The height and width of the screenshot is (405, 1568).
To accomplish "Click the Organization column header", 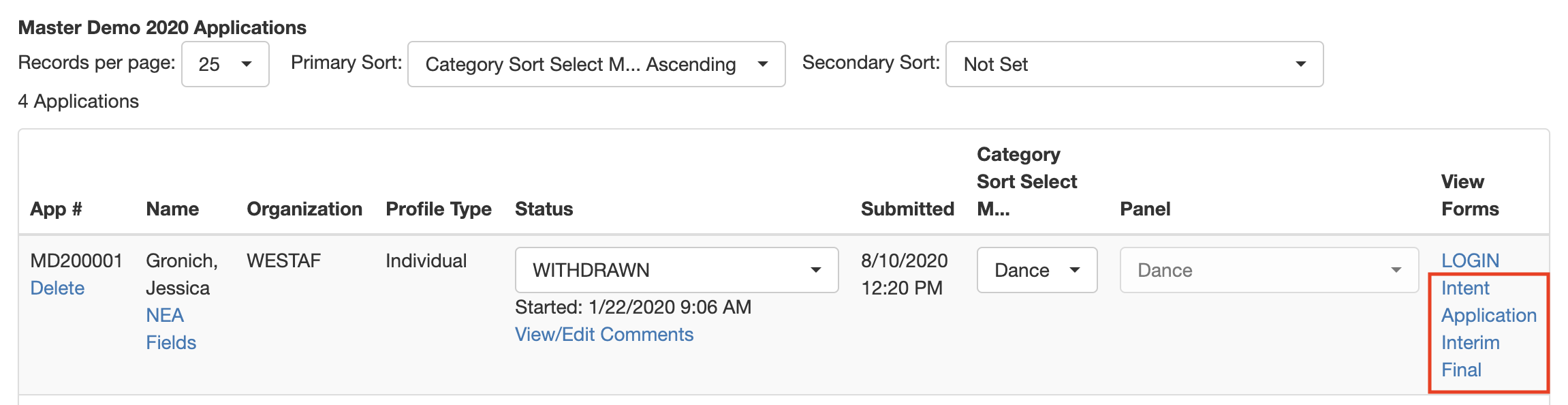I will 304,209.
